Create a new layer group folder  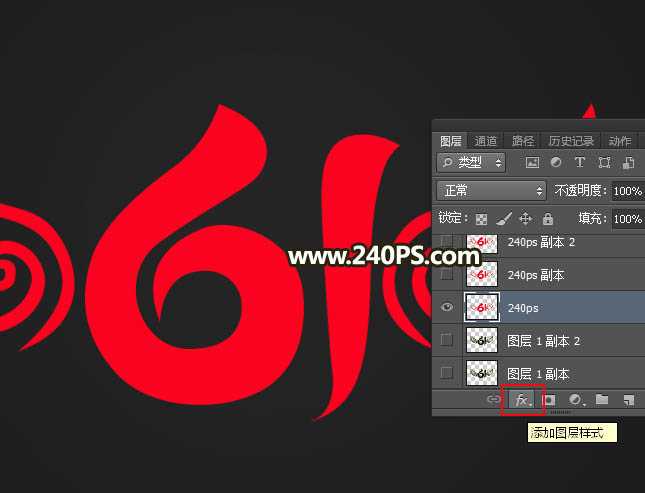[x=602, y=400]
